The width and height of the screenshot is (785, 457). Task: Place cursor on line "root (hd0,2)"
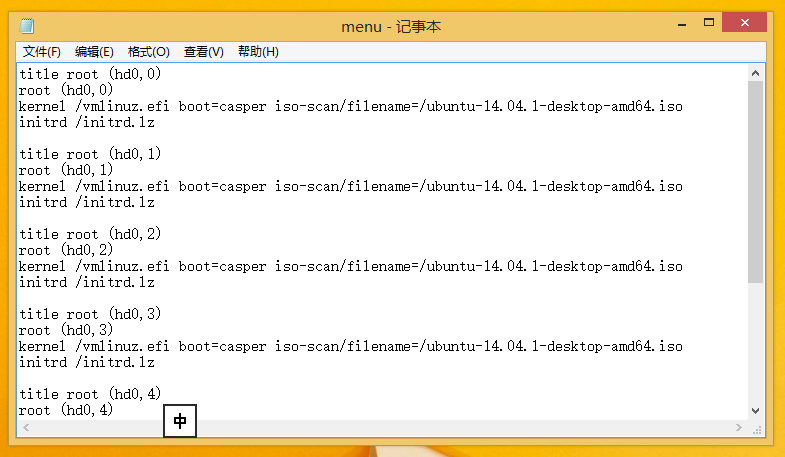66,250
